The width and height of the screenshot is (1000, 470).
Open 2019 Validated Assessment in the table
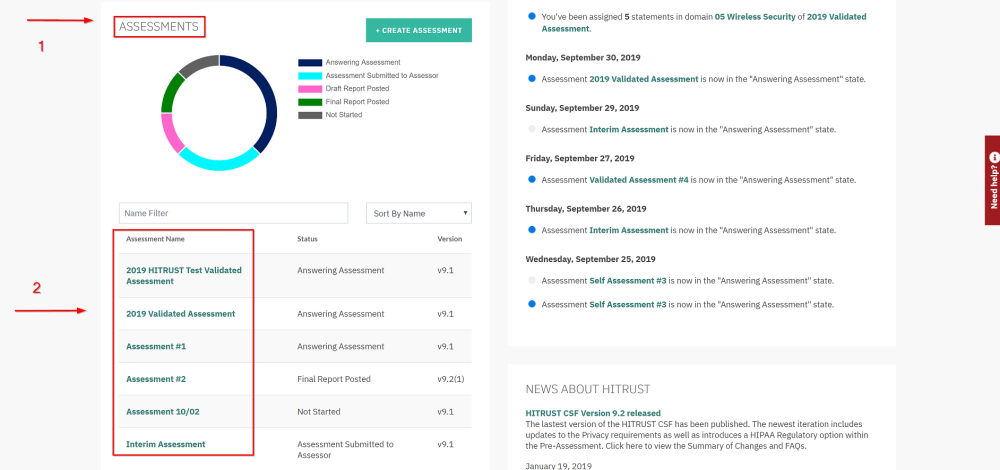[x=180, y=314]
